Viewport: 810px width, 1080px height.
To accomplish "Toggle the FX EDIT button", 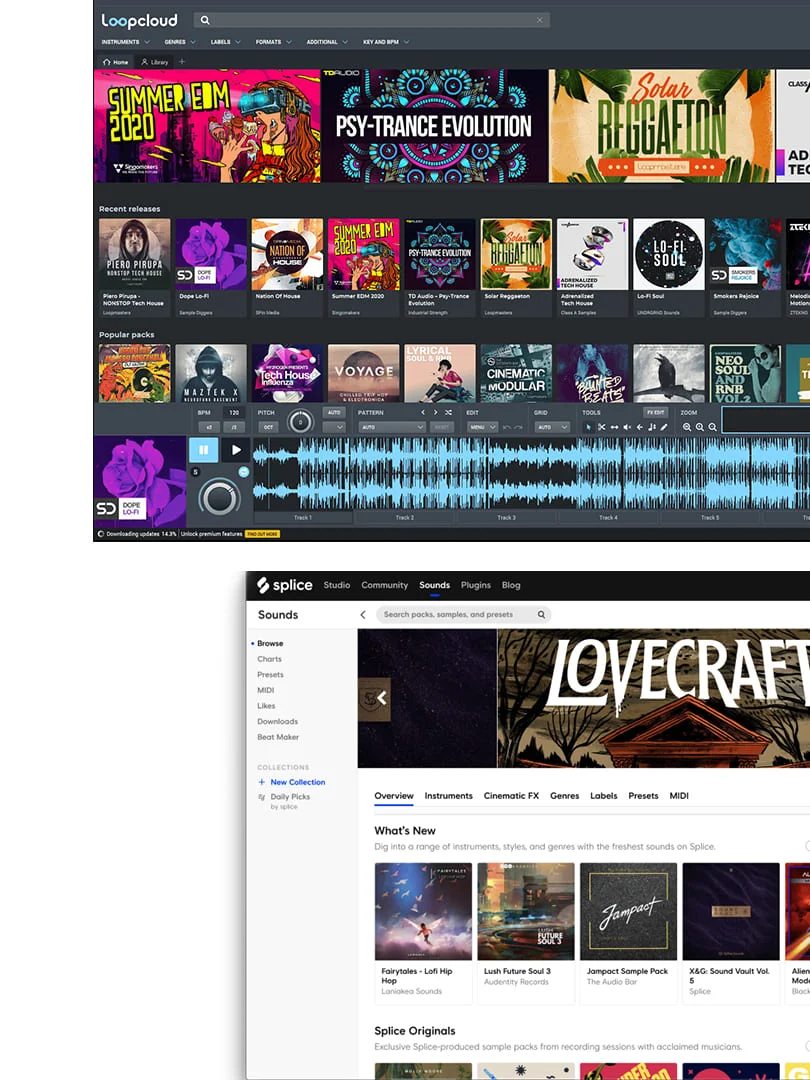I will click(655, 413).
